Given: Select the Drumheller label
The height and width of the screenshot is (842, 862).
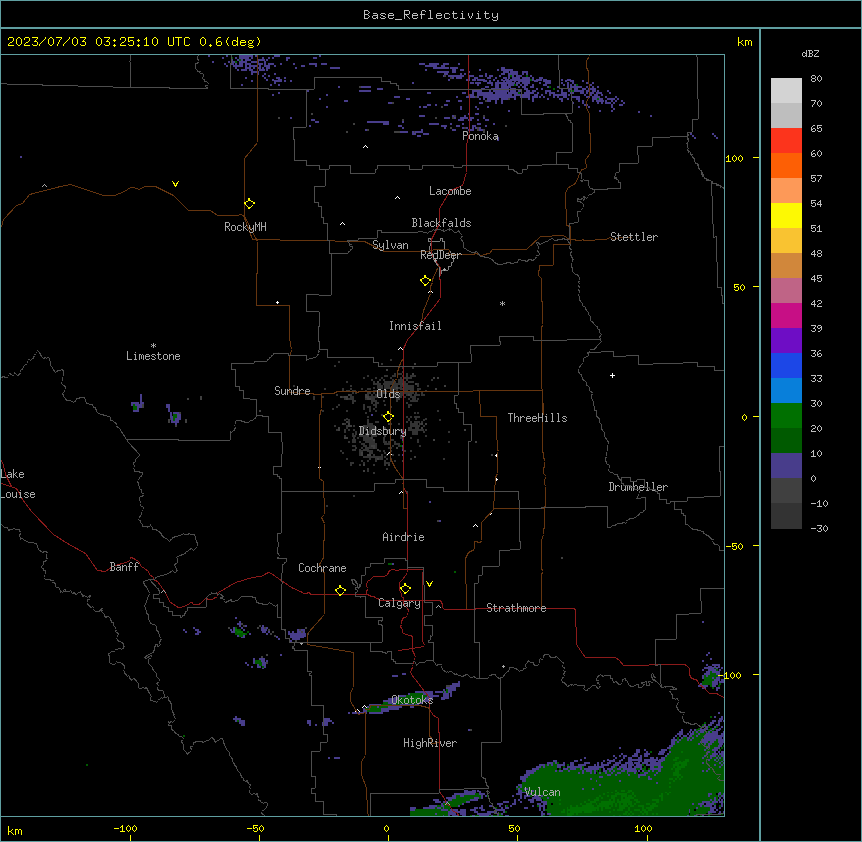Looking at the screenshot, I should click(x=638, y=487).
